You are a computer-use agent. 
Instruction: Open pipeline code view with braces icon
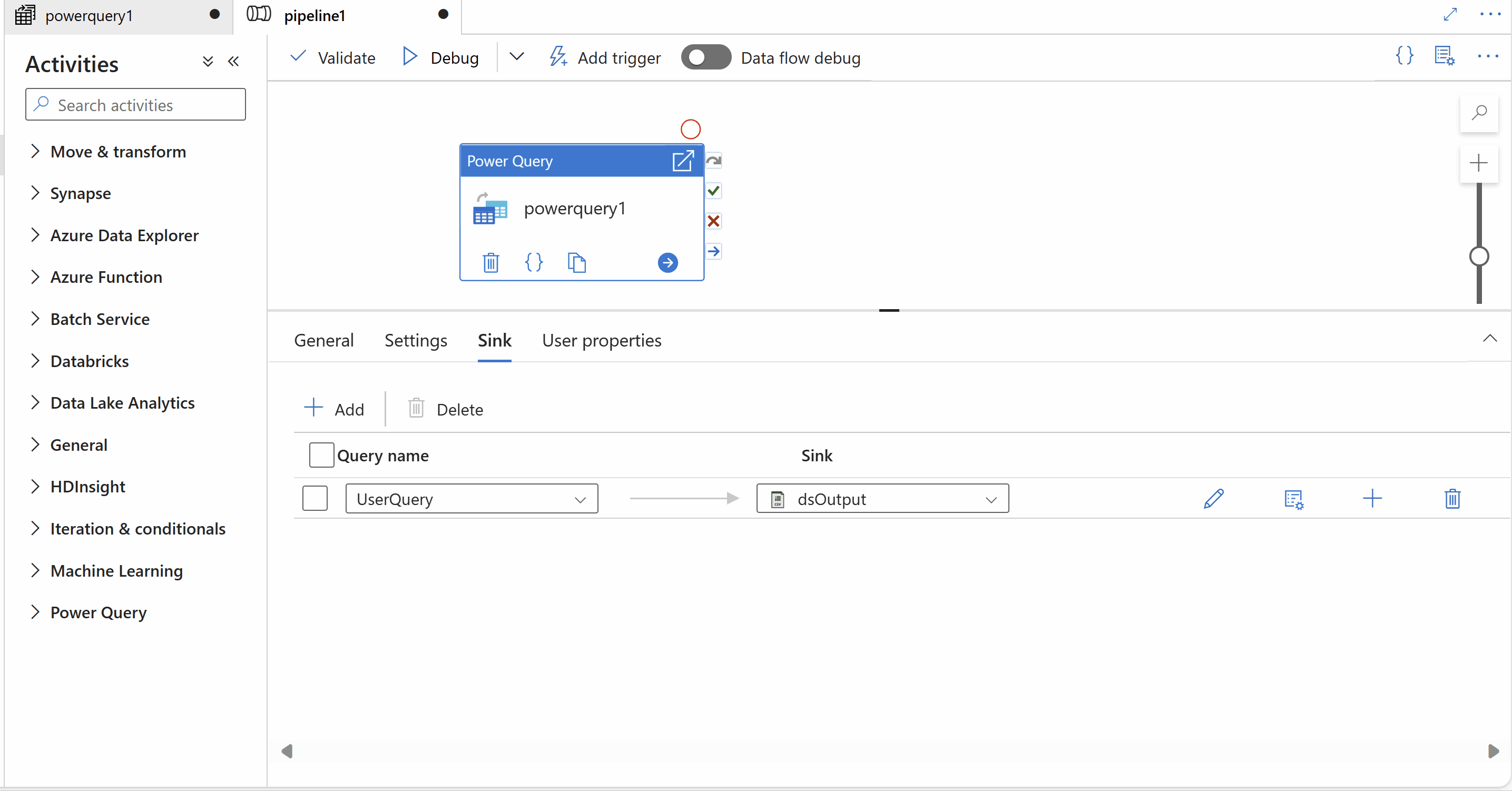[x=1404, y=56]
